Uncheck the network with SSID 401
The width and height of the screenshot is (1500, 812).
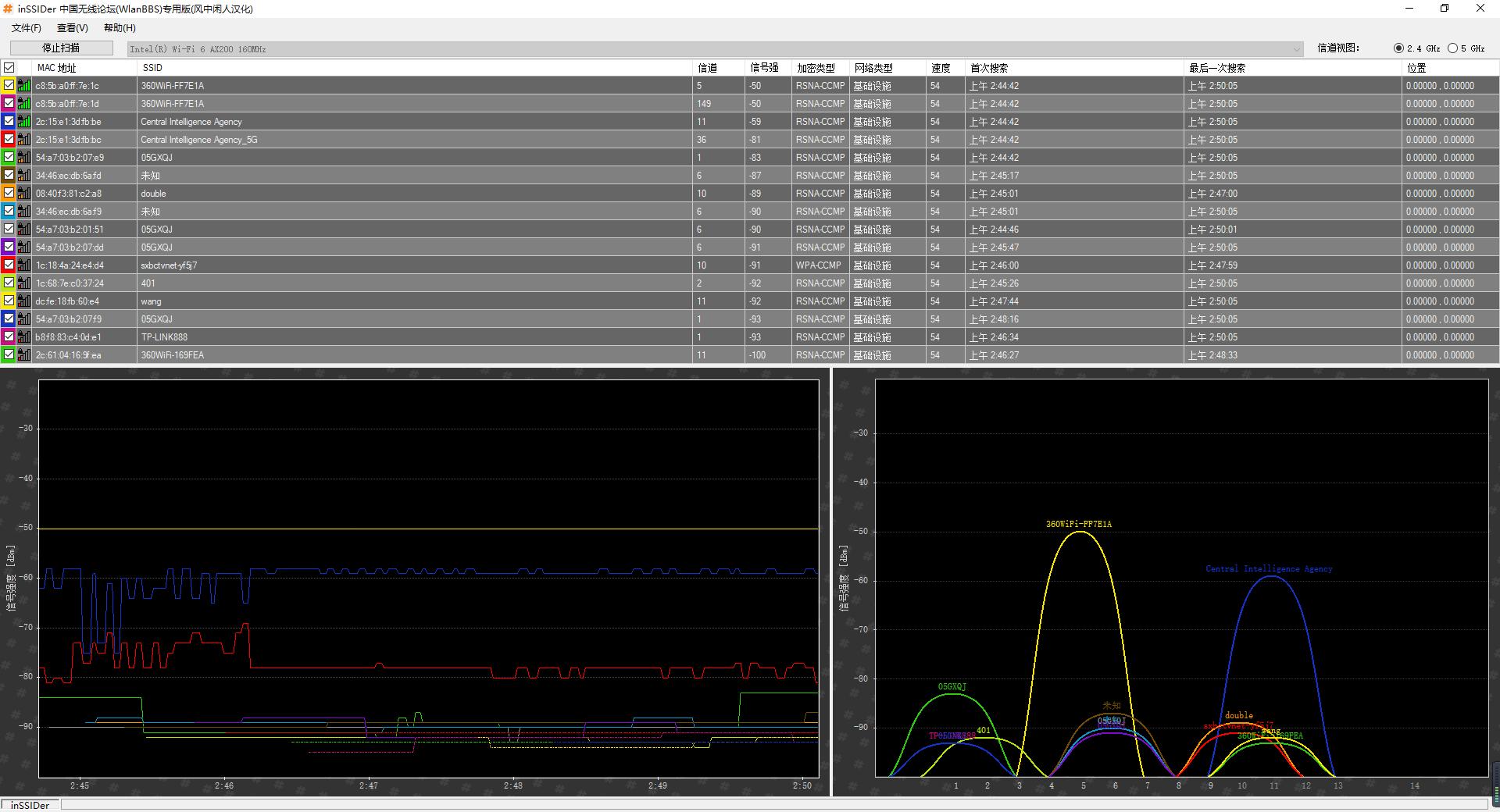pyautogui.click(x=9, y=283)
